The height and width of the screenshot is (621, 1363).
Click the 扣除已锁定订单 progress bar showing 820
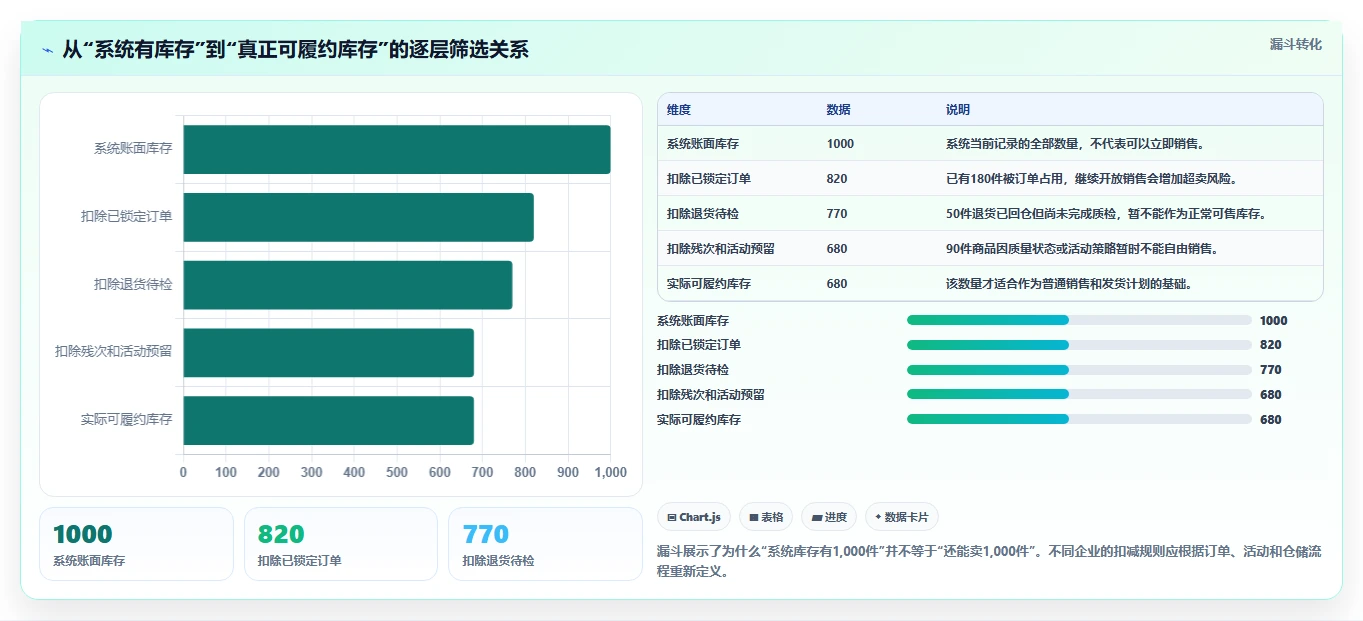point(1079,344)
